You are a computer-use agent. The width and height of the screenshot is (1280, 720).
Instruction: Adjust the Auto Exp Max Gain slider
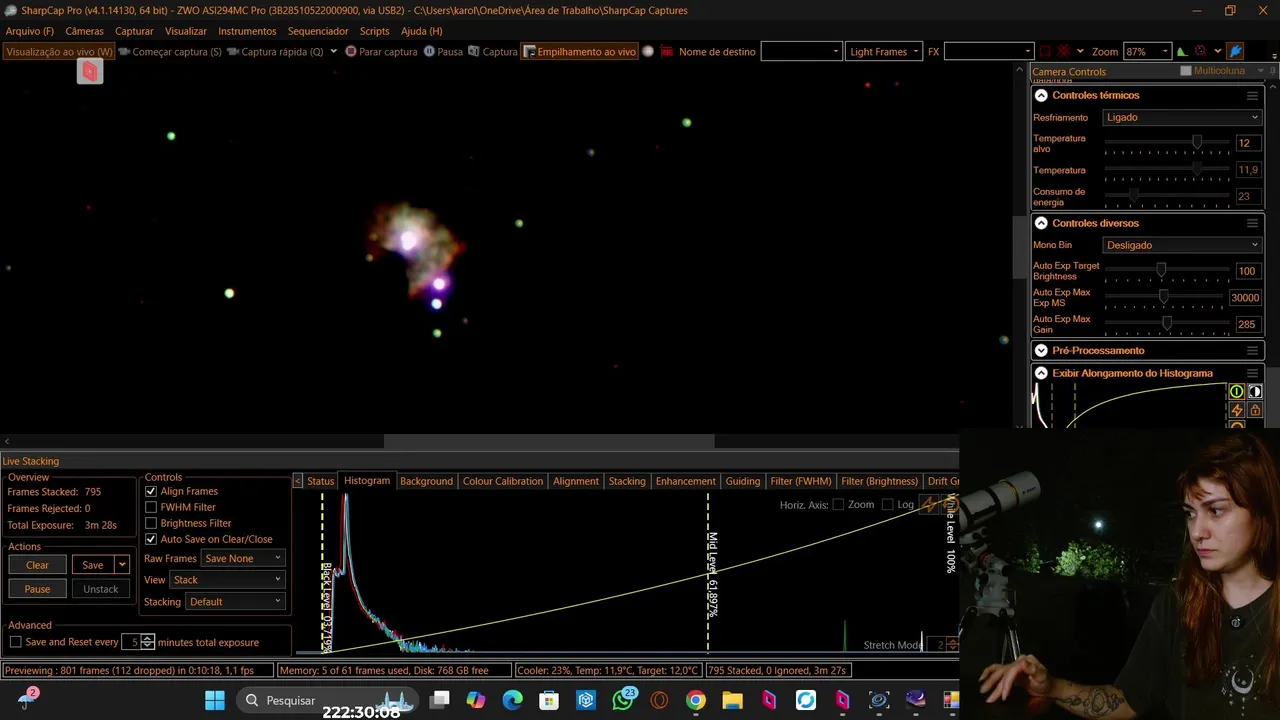1168,324
